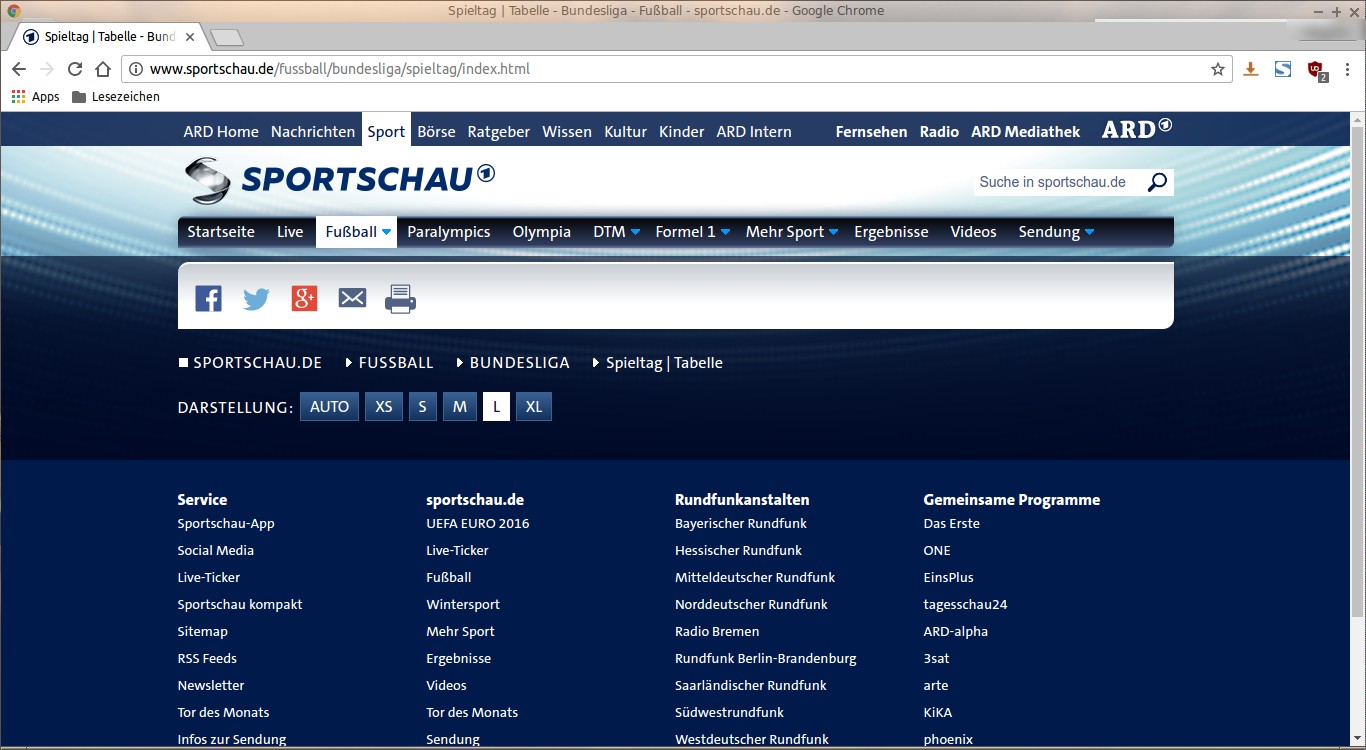Go to the browser home page
The width and height of the screenshot is (1366, 750).
[x=102, y=69]
